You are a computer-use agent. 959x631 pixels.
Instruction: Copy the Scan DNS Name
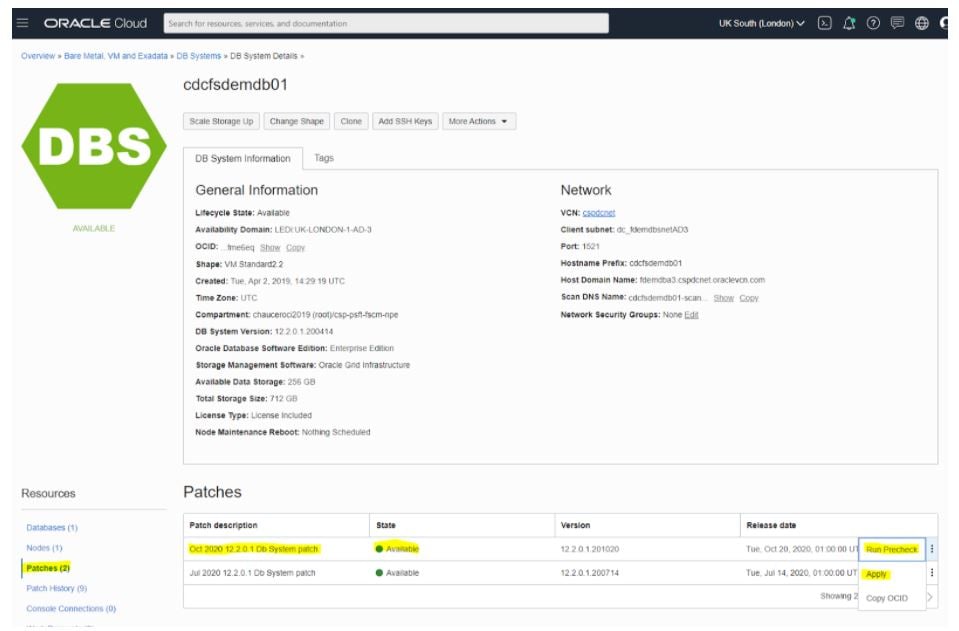pyautogui.click(x=749, y=298)
